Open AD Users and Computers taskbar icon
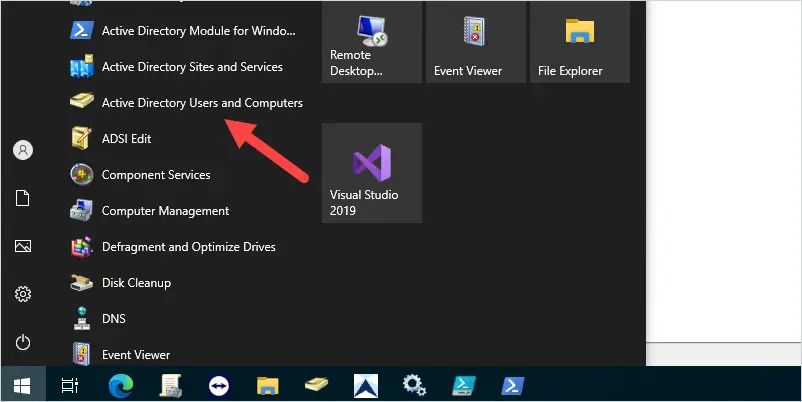Image resolution: width=802 pixels, height=402 pixels. (x=317, y=385)
